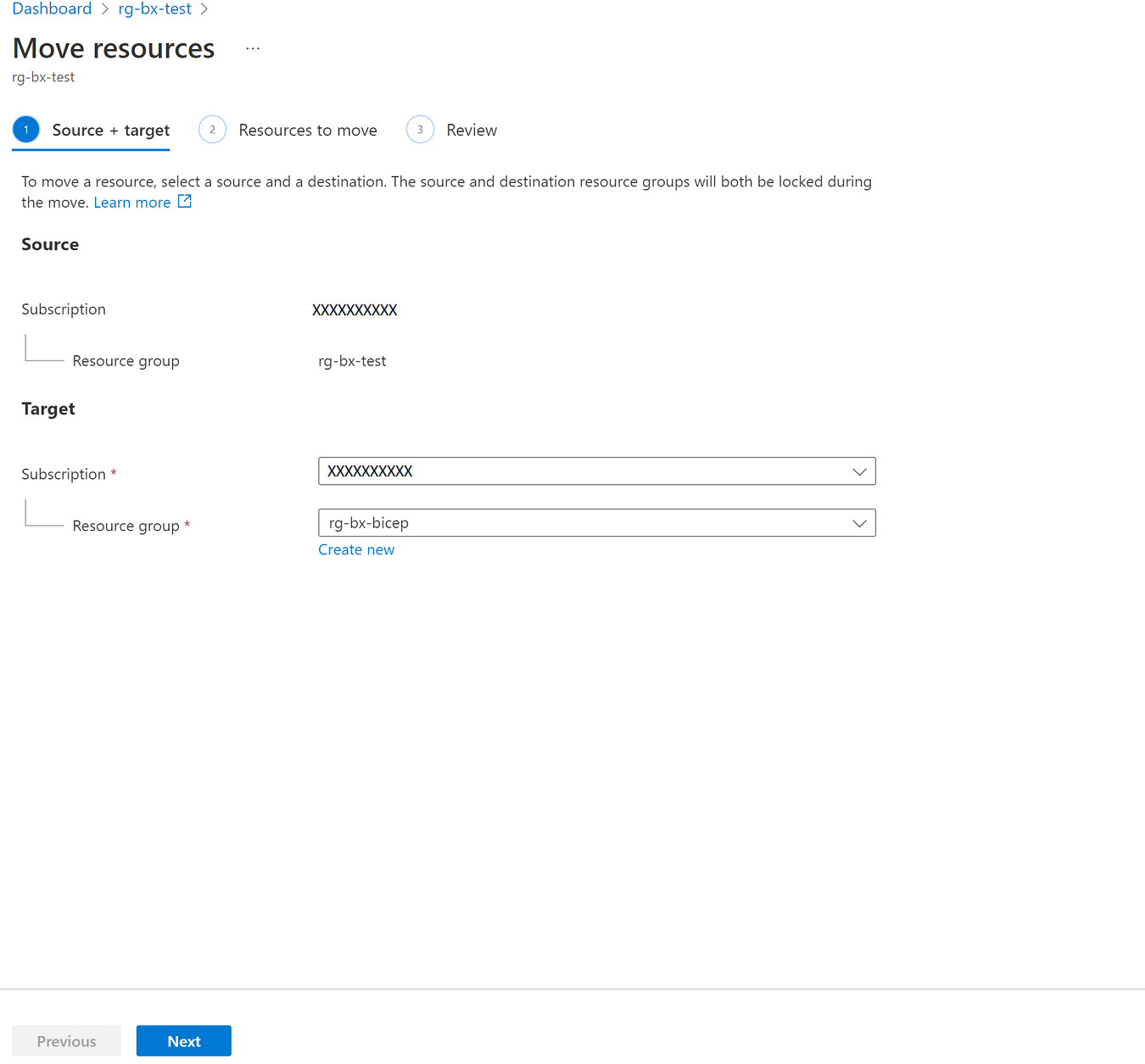Click the Next button
The width and height of the screenshot is (1145, 1064).
(184, 1041)
